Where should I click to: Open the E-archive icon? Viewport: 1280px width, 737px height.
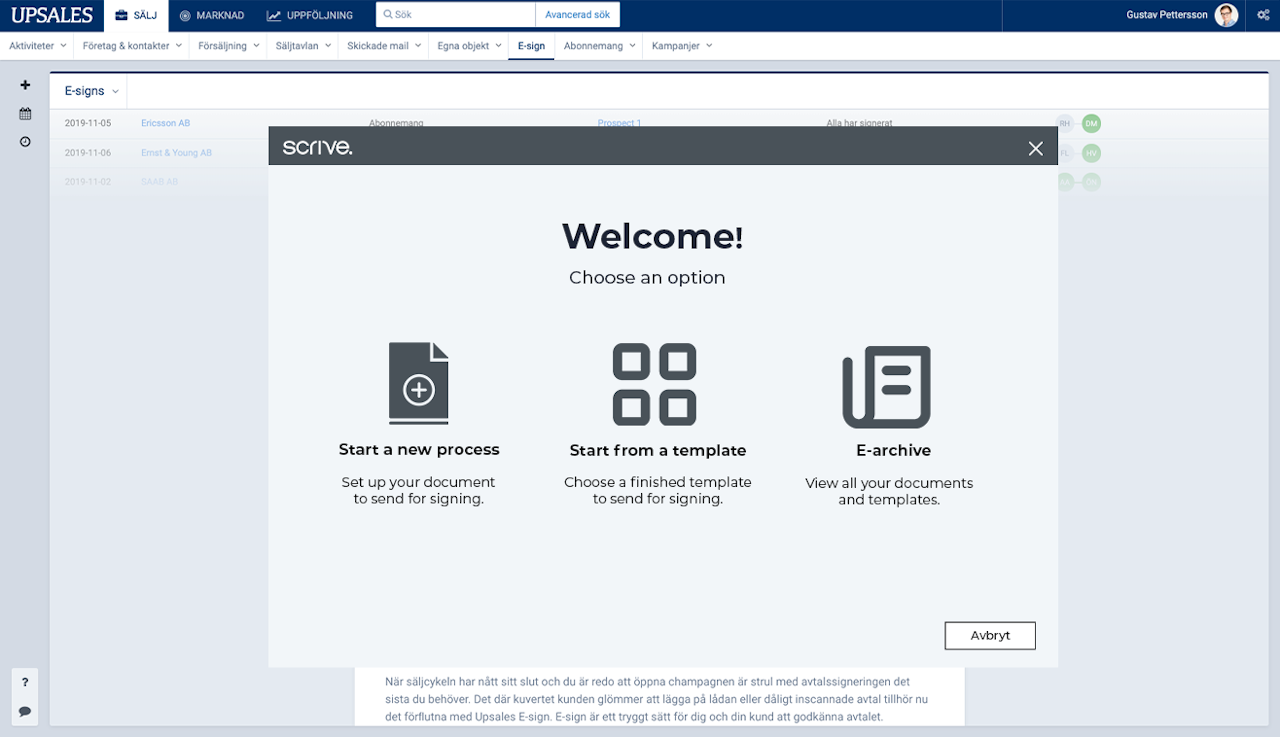coord(887,386)
